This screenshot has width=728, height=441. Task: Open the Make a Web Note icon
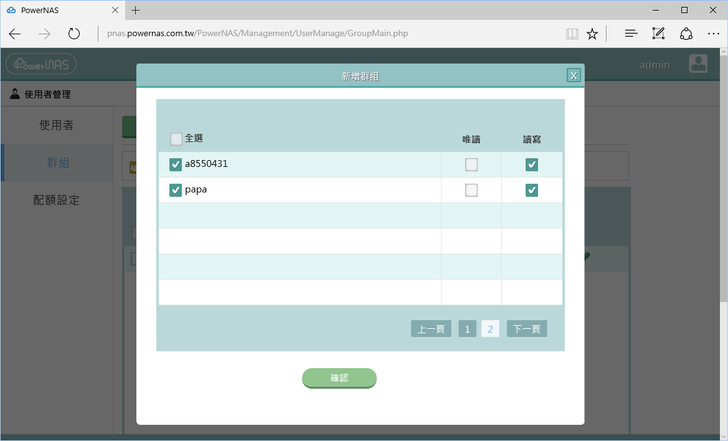tap(658, 33)
